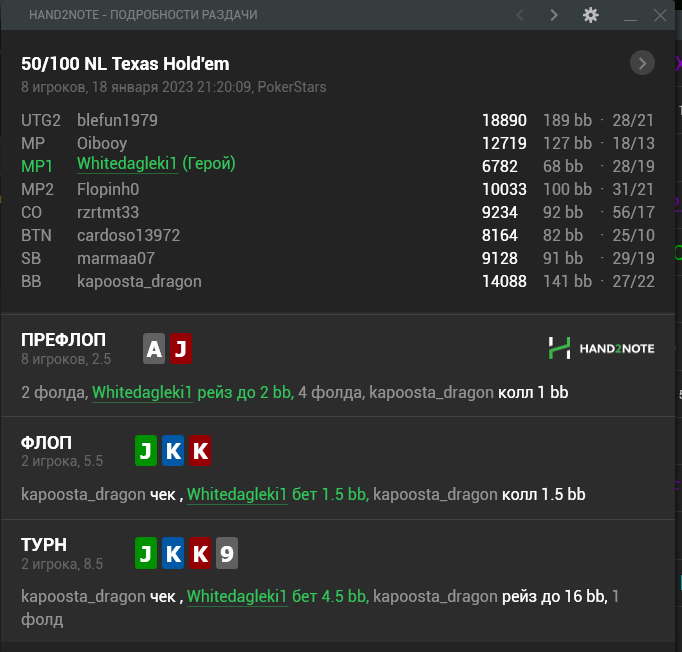Click the green Jack card on the flop
Image resolution: width=682 pixels, height=652 pixels.
146,451
